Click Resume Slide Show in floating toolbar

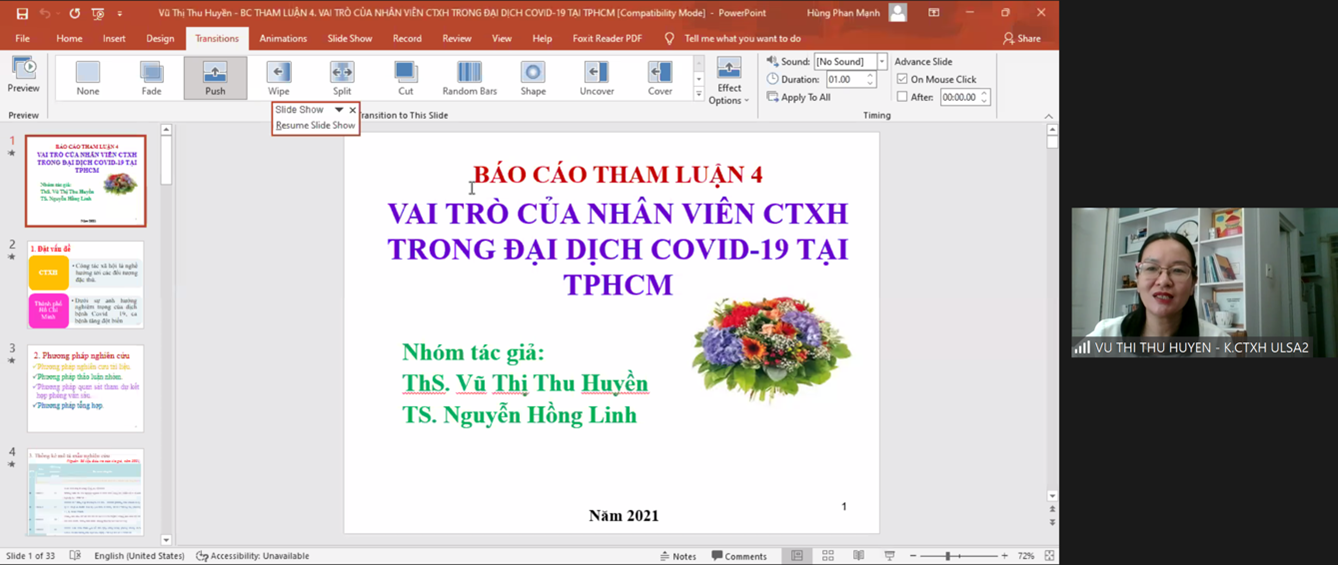[x=315, y=125]
